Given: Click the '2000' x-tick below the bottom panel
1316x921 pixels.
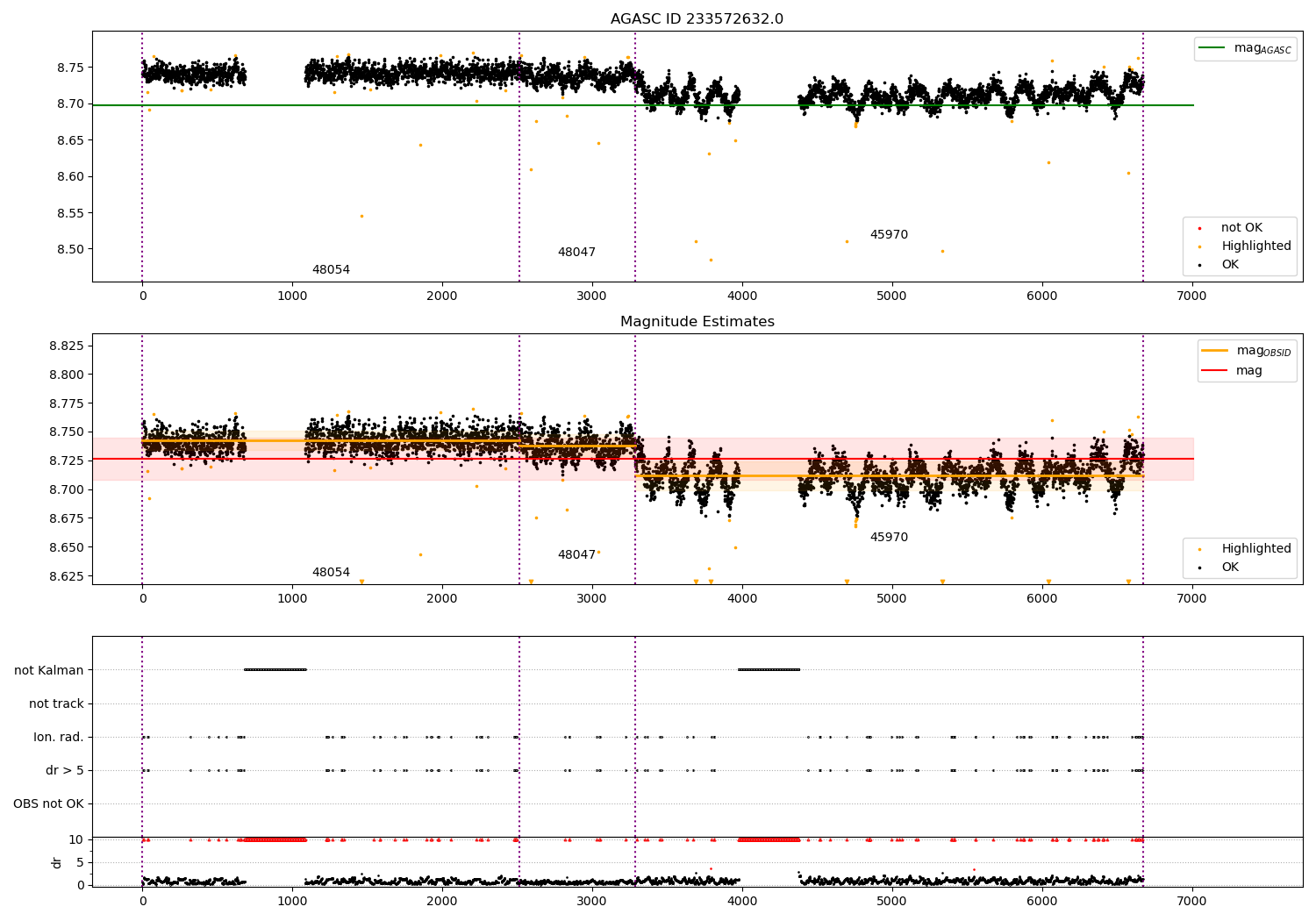Looking at the screenshot, I should click(442, 902).
